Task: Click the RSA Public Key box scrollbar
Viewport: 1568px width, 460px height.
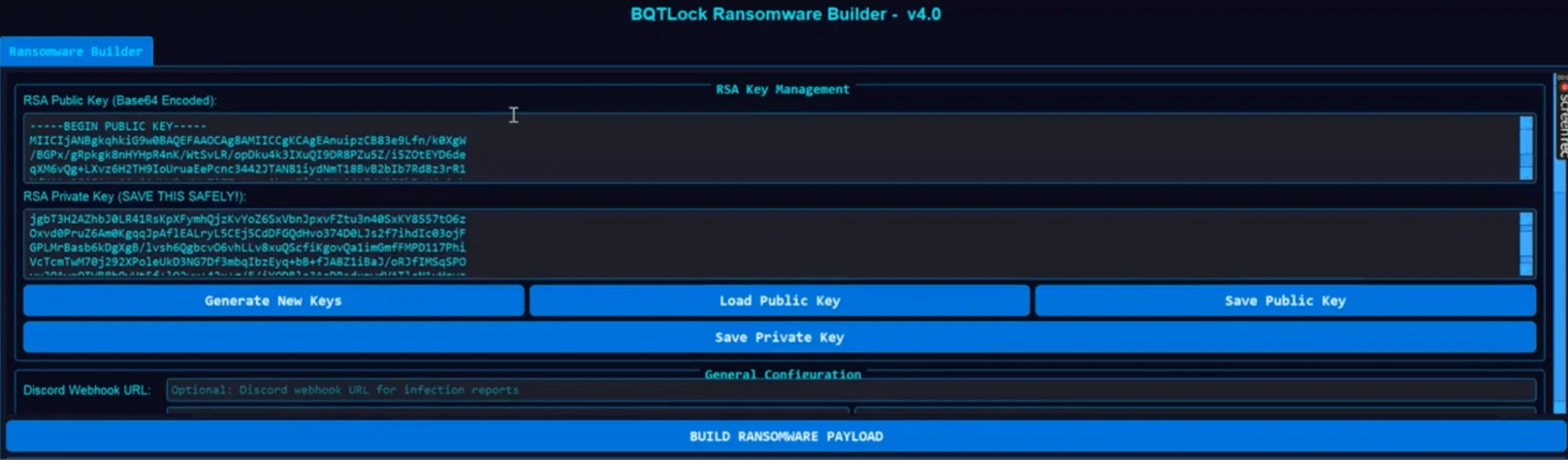Action: click(x=1526, y=148)
